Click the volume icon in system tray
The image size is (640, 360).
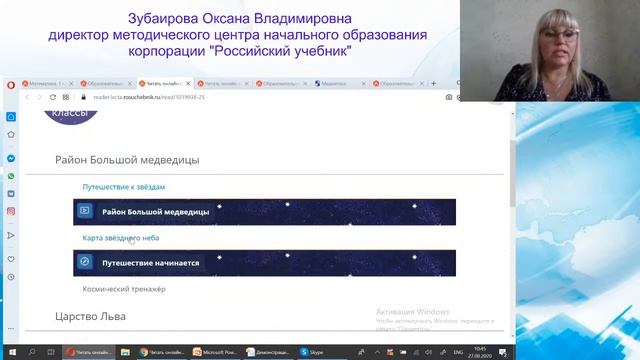(x=429, y=352)
